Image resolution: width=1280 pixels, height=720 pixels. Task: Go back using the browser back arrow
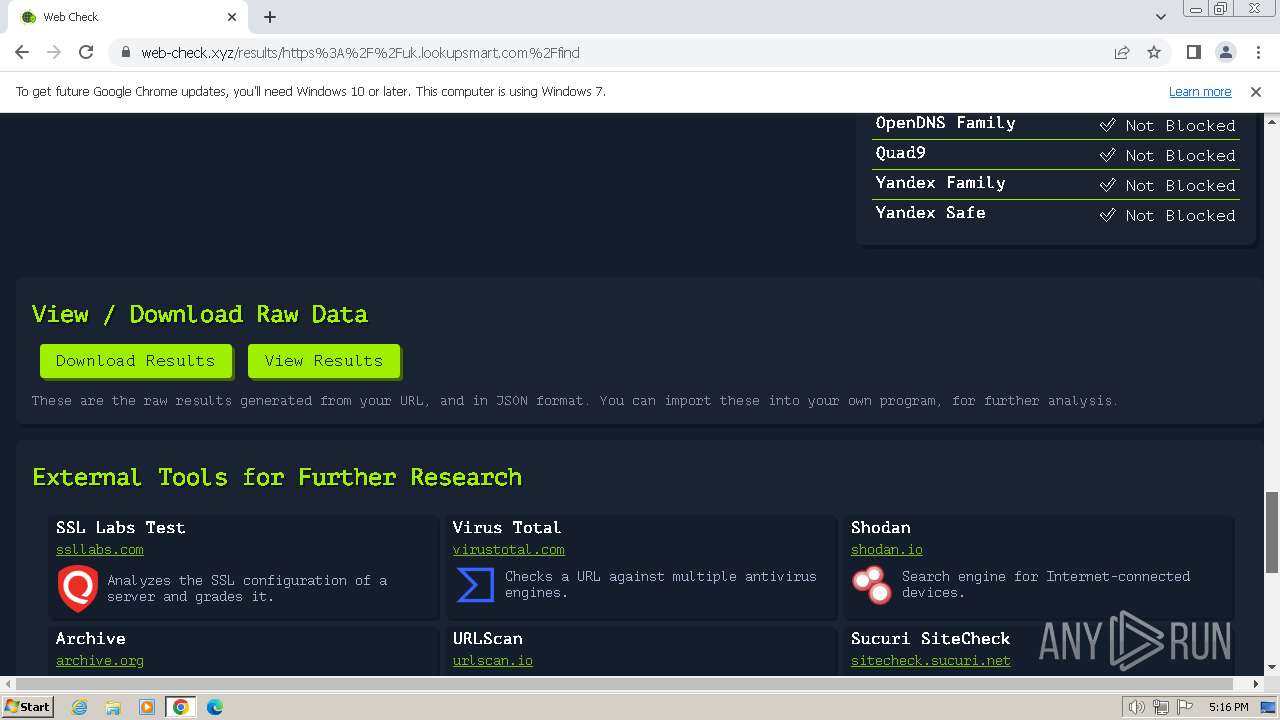(x=22, y=52)
